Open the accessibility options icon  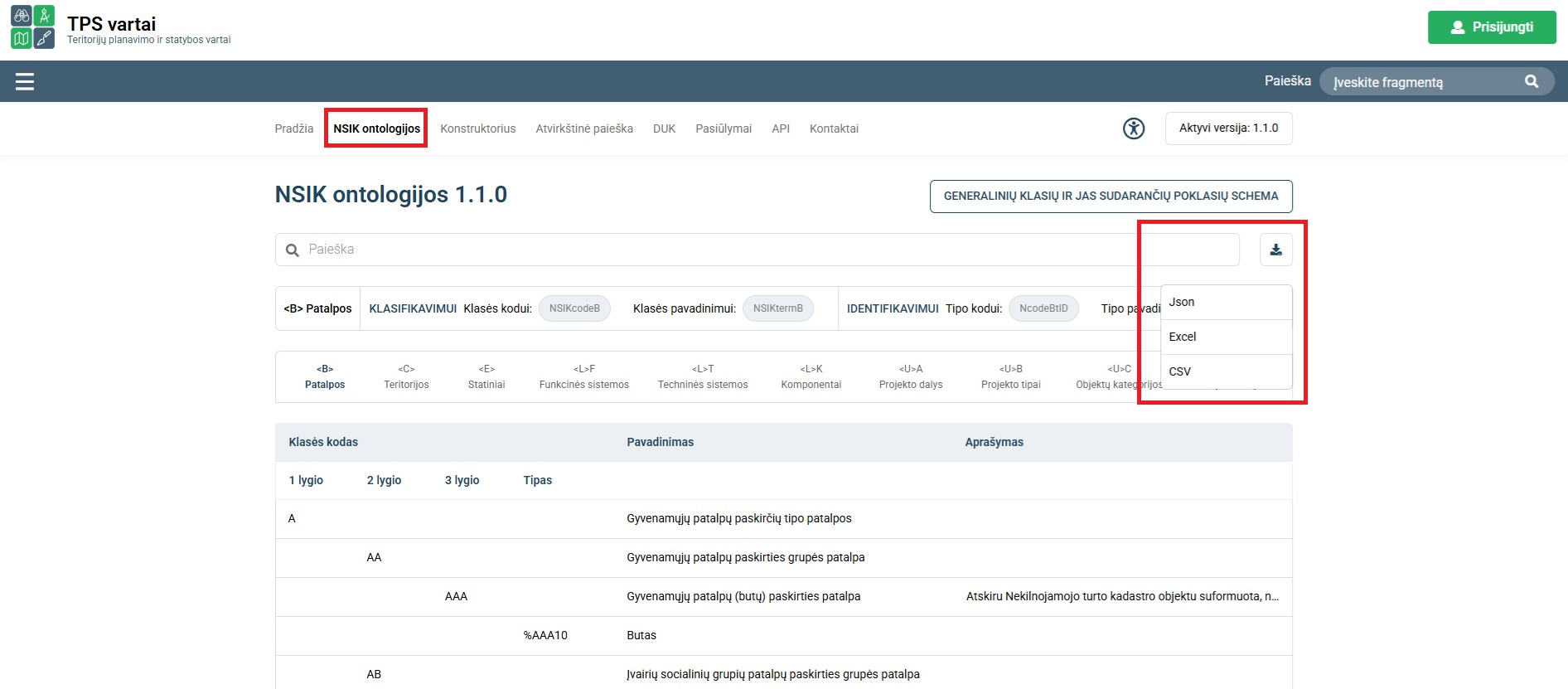click(x=1134, y=129)
